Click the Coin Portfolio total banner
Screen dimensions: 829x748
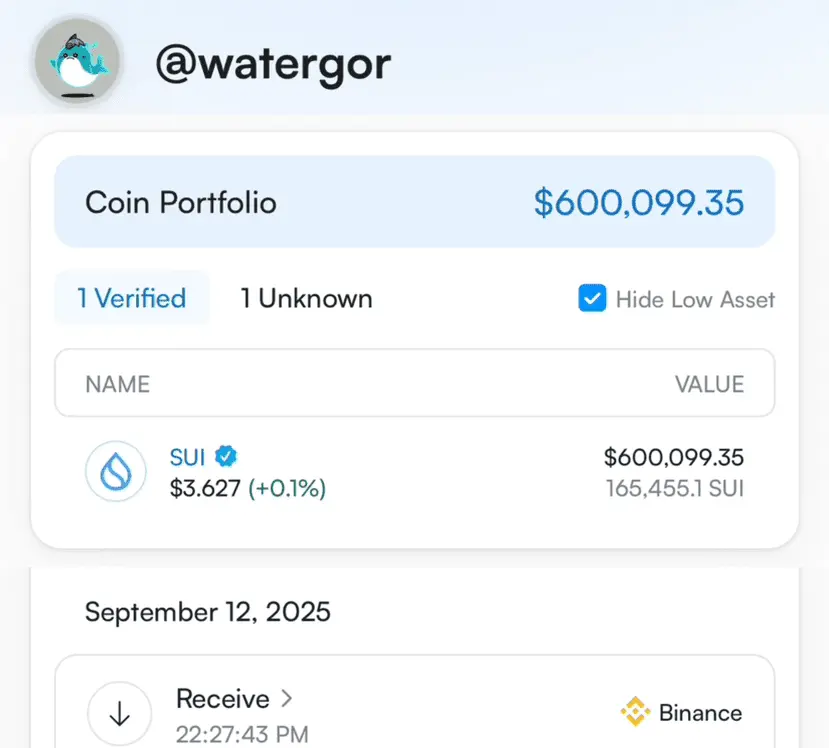pos(414,202)
